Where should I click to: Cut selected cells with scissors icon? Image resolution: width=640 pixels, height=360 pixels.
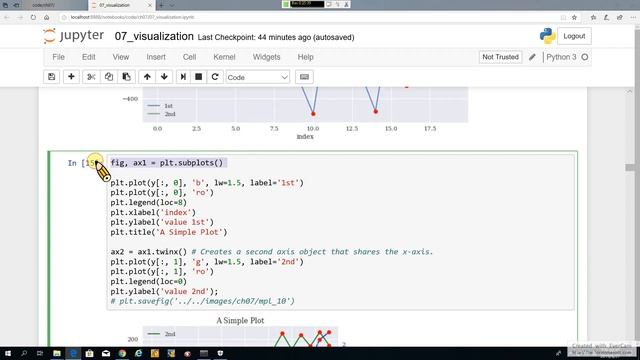click(x=91, y=77)
